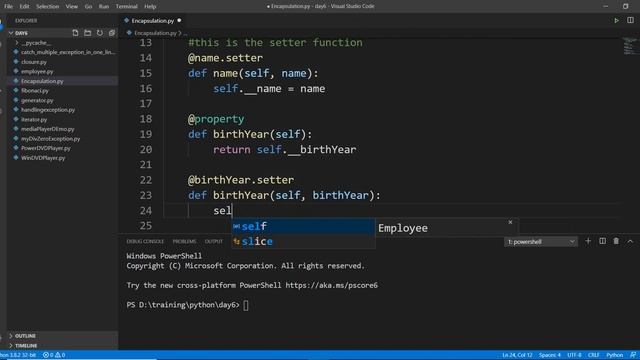
Task: Select the 'slice' autocomplete suggestion
Action: (x=303, y=241)
